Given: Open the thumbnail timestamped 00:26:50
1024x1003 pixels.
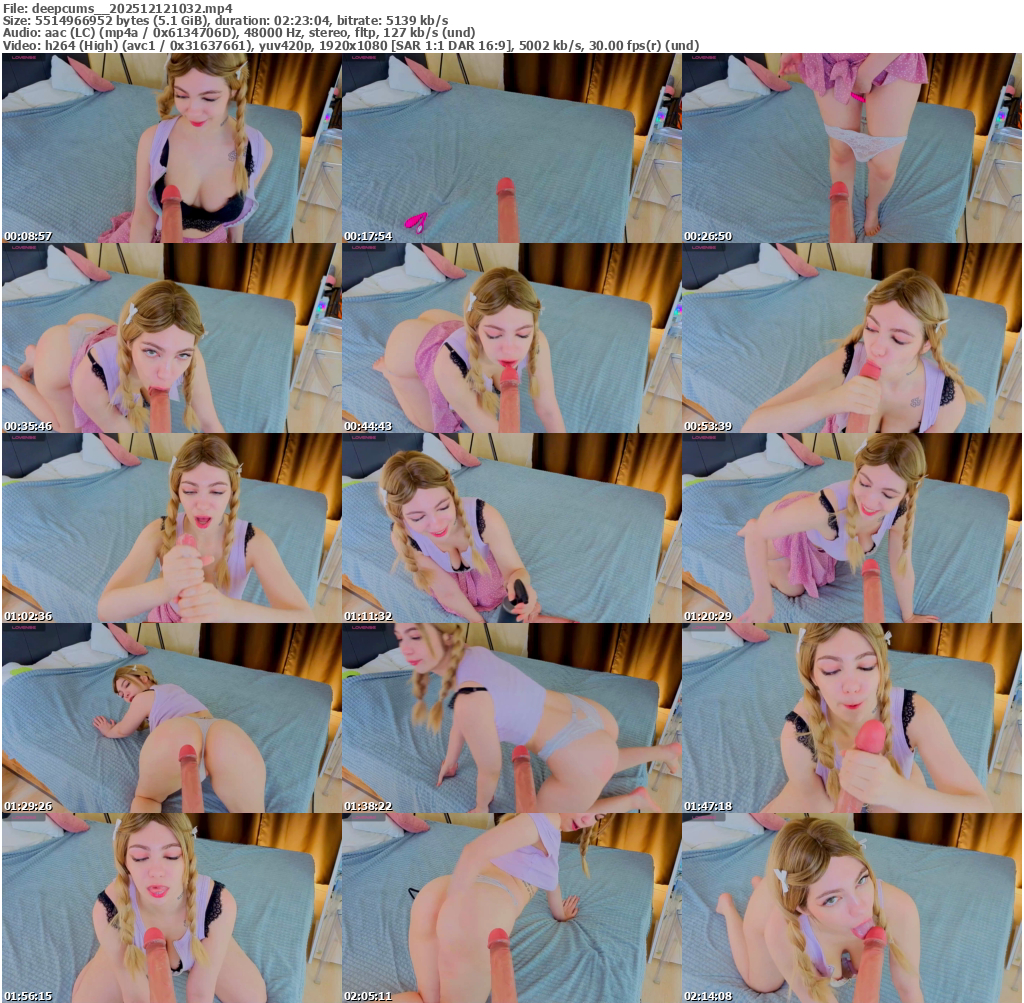Looking at the screenshot, I should pyautogui.click(x=851, y=148).
